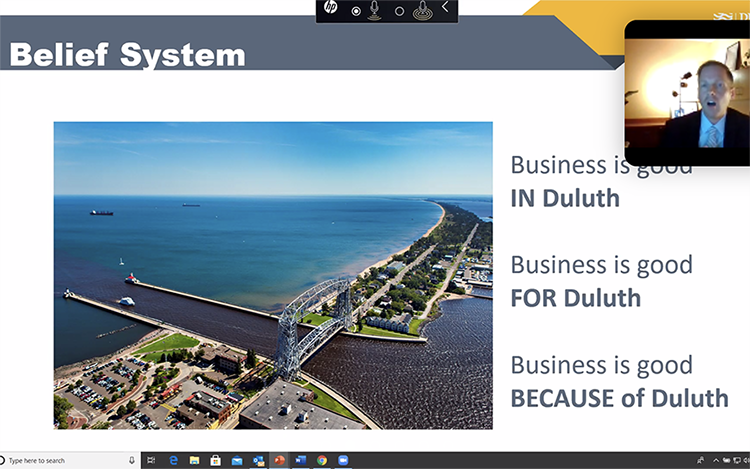
Task: Select the second microphone mode radio button
Action: [x=399, y=11]
